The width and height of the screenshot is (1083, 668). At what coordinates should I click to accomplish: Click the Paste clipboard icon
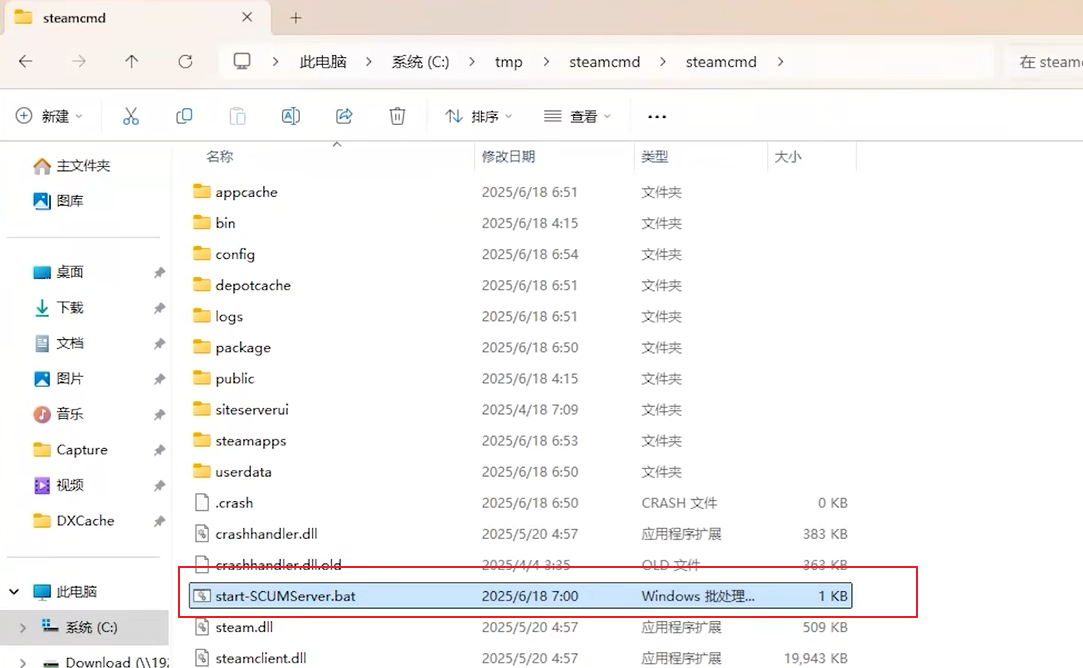(237, 116)
